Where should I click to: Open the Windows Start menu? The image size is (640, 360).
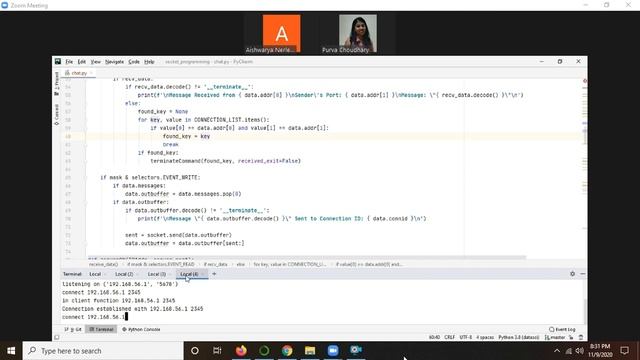click(11, 351)
